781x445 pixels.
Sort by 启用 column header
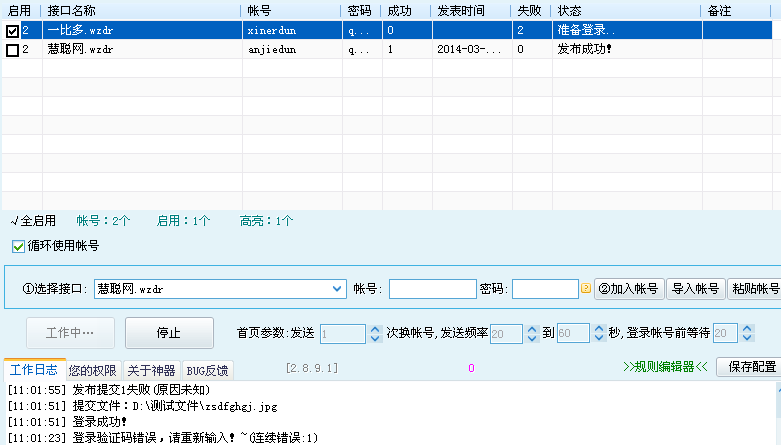click(21, 10)
